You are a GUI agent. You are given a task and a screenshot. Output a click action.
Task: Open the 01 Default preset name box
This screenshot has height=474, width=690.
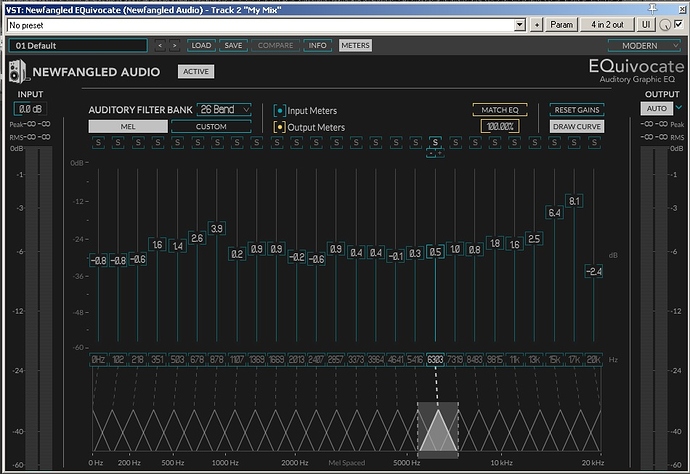(x=78, y=45)
